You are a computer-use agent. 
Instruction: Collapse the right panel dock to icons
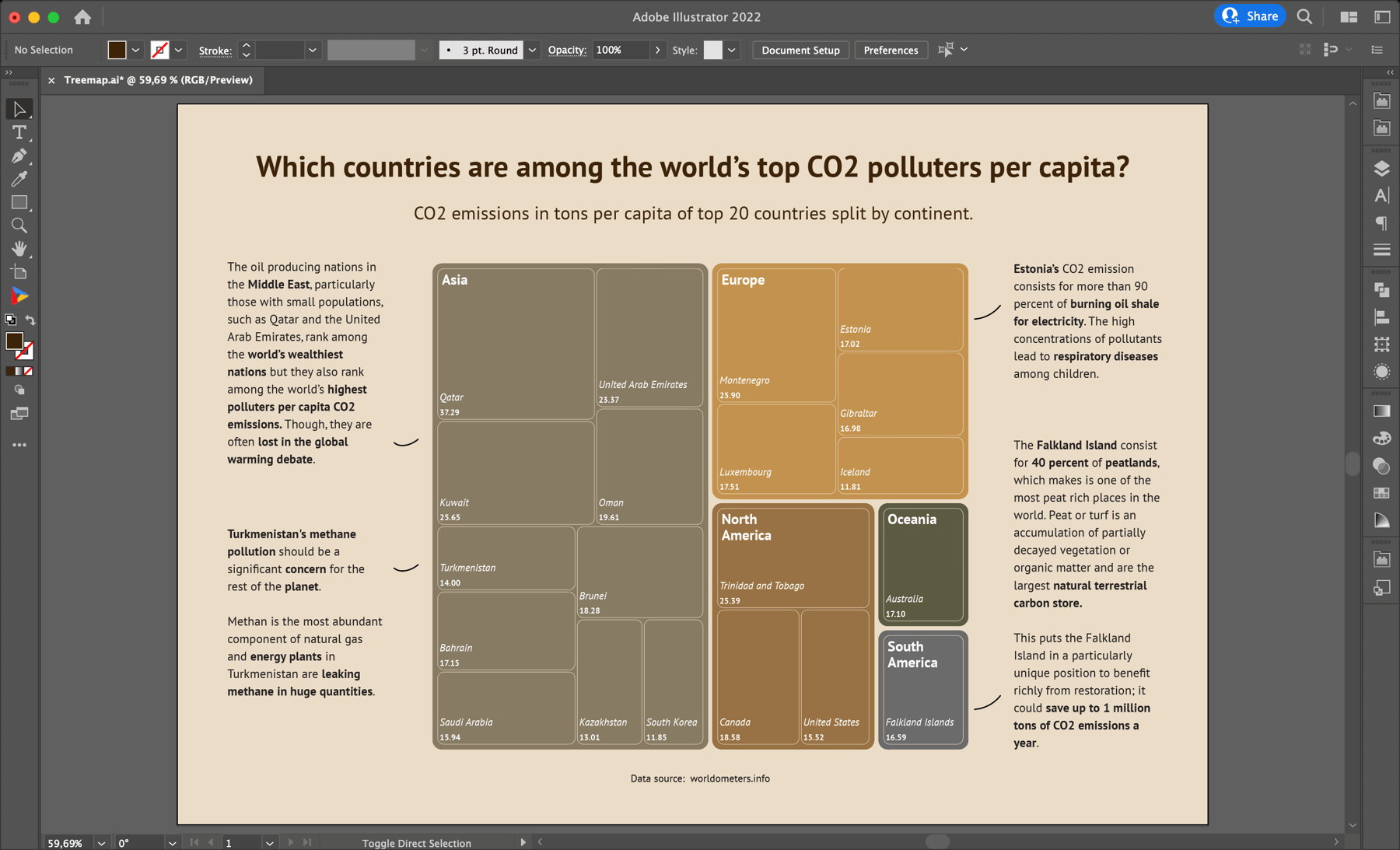[1389, 71]
